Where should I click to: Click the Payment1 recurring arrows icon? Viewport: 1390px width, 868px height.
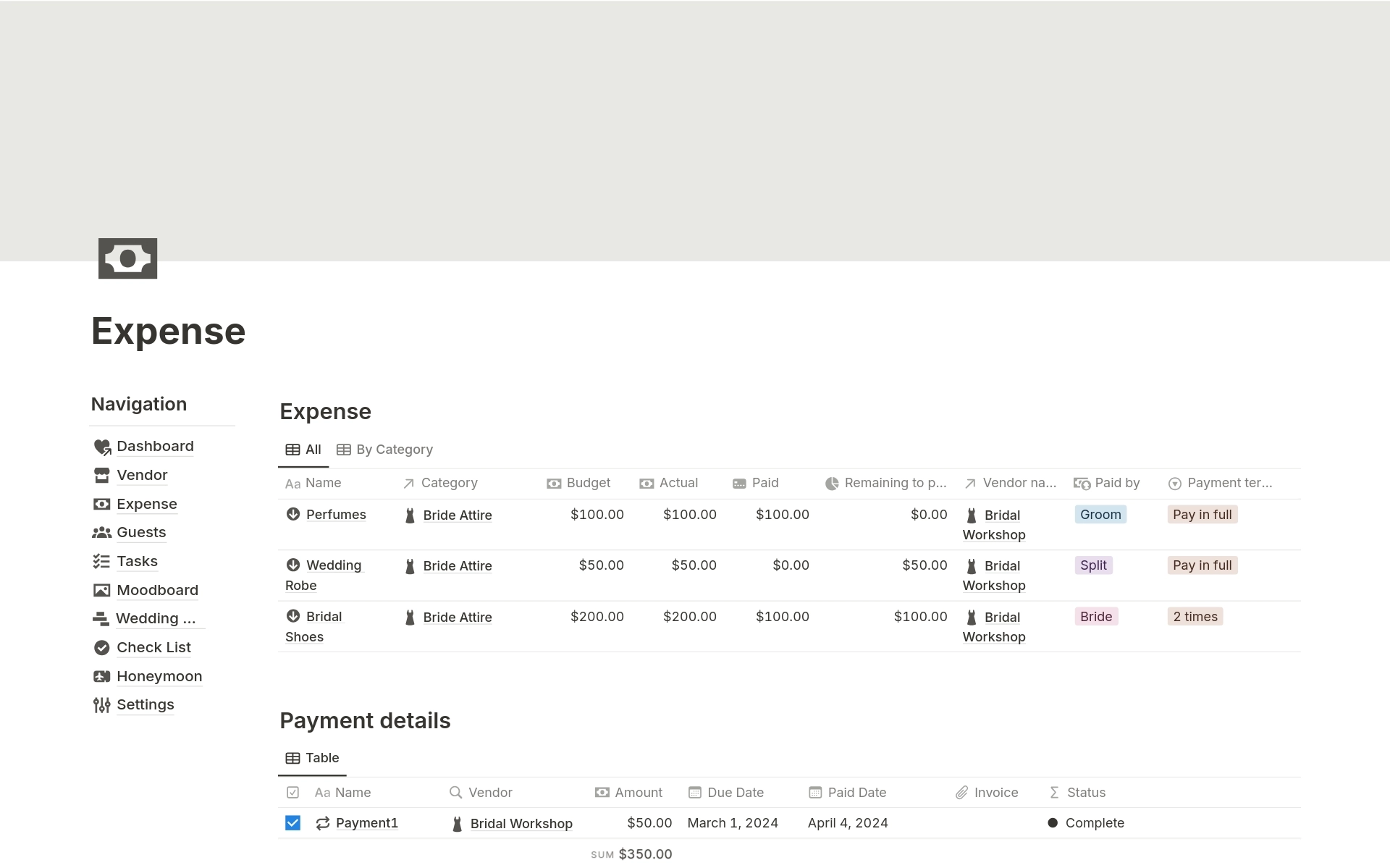(323, 823)
